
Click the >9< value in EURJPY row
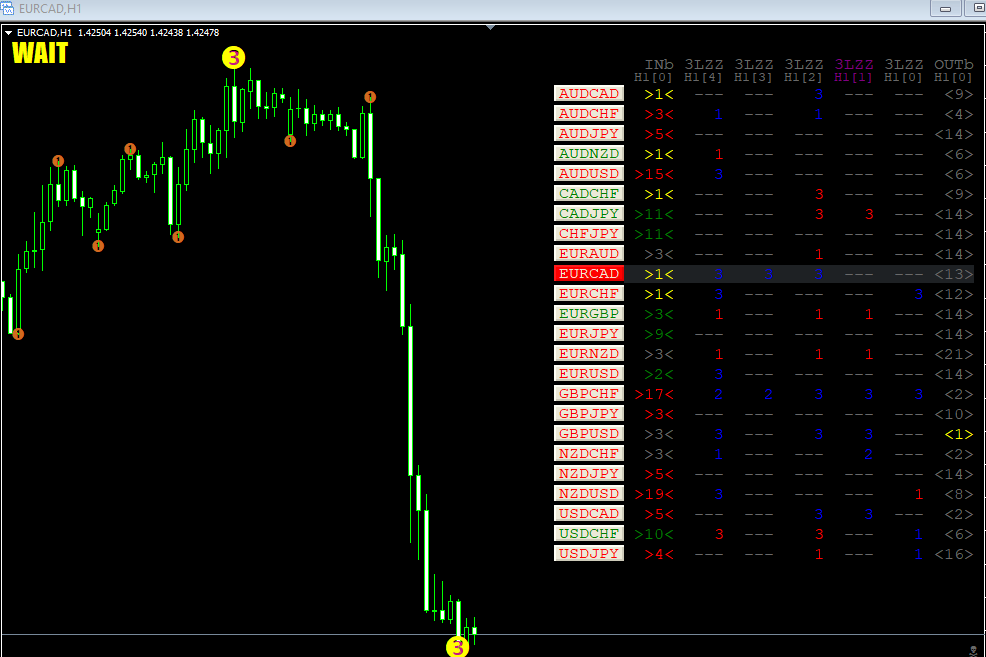(x=658, y=334)
